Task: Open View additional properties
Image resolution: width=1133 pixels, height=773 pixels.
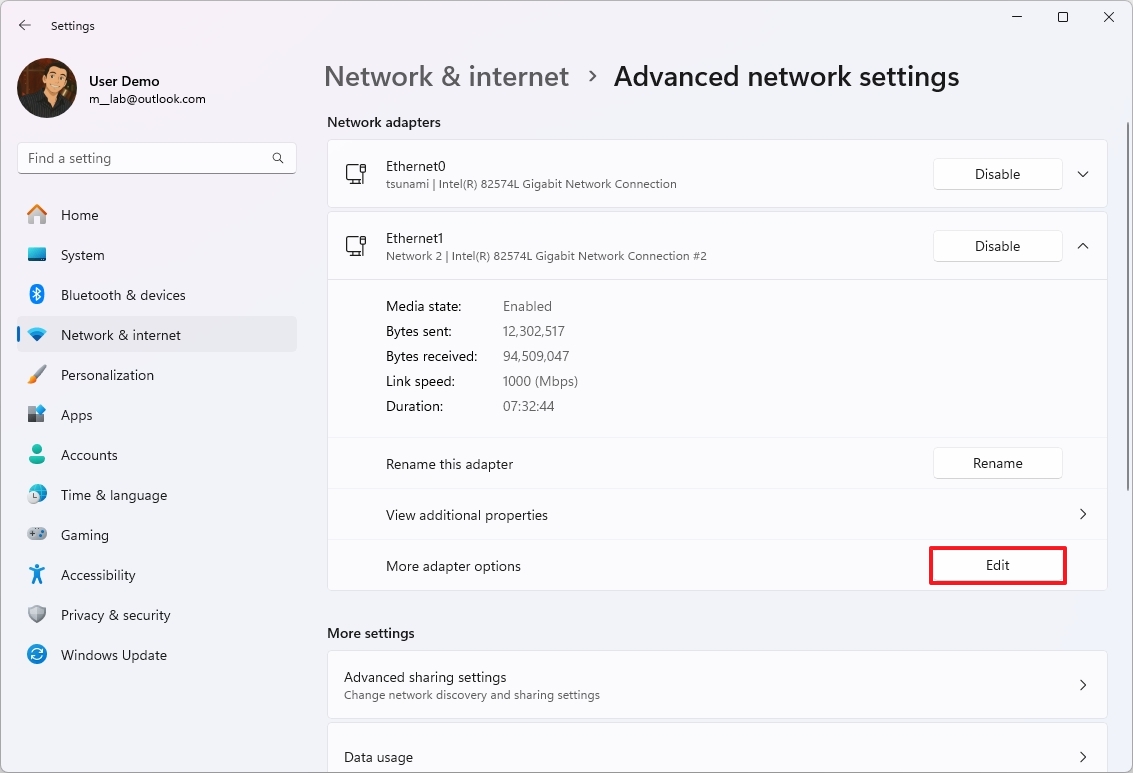Action: tap(717, 515)
